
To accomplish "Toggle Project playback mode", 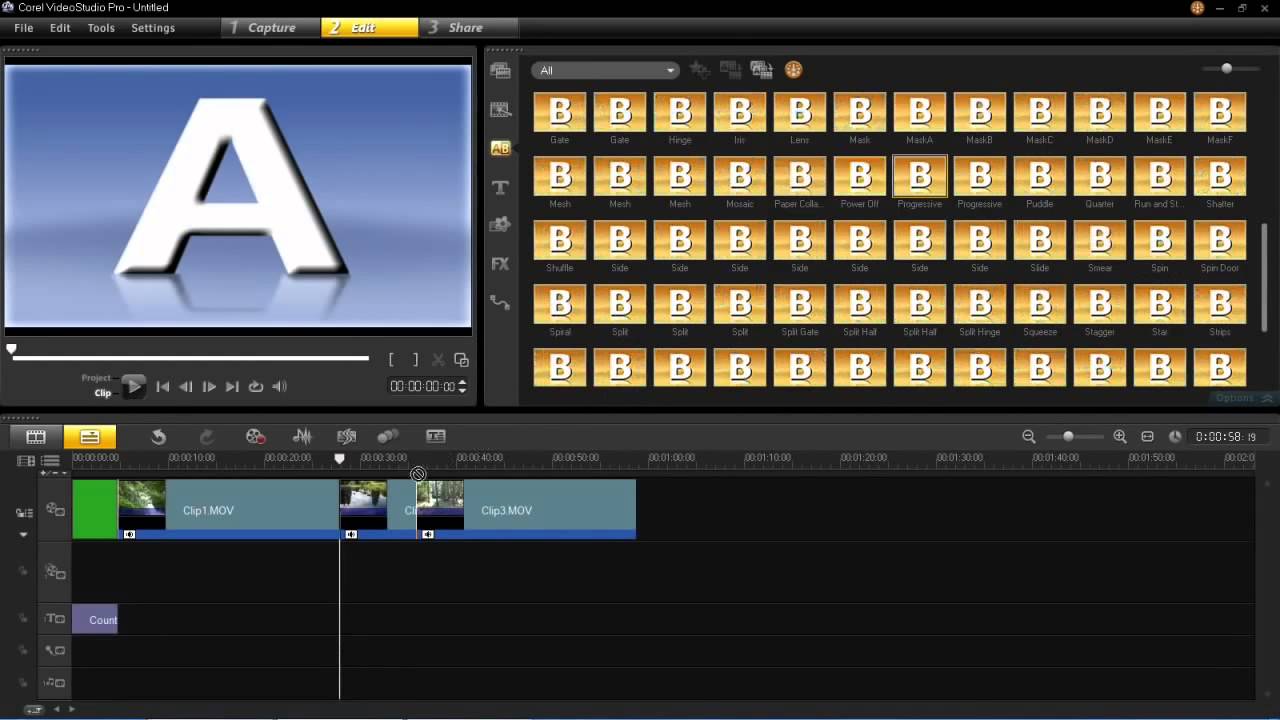I will (96, 378).
